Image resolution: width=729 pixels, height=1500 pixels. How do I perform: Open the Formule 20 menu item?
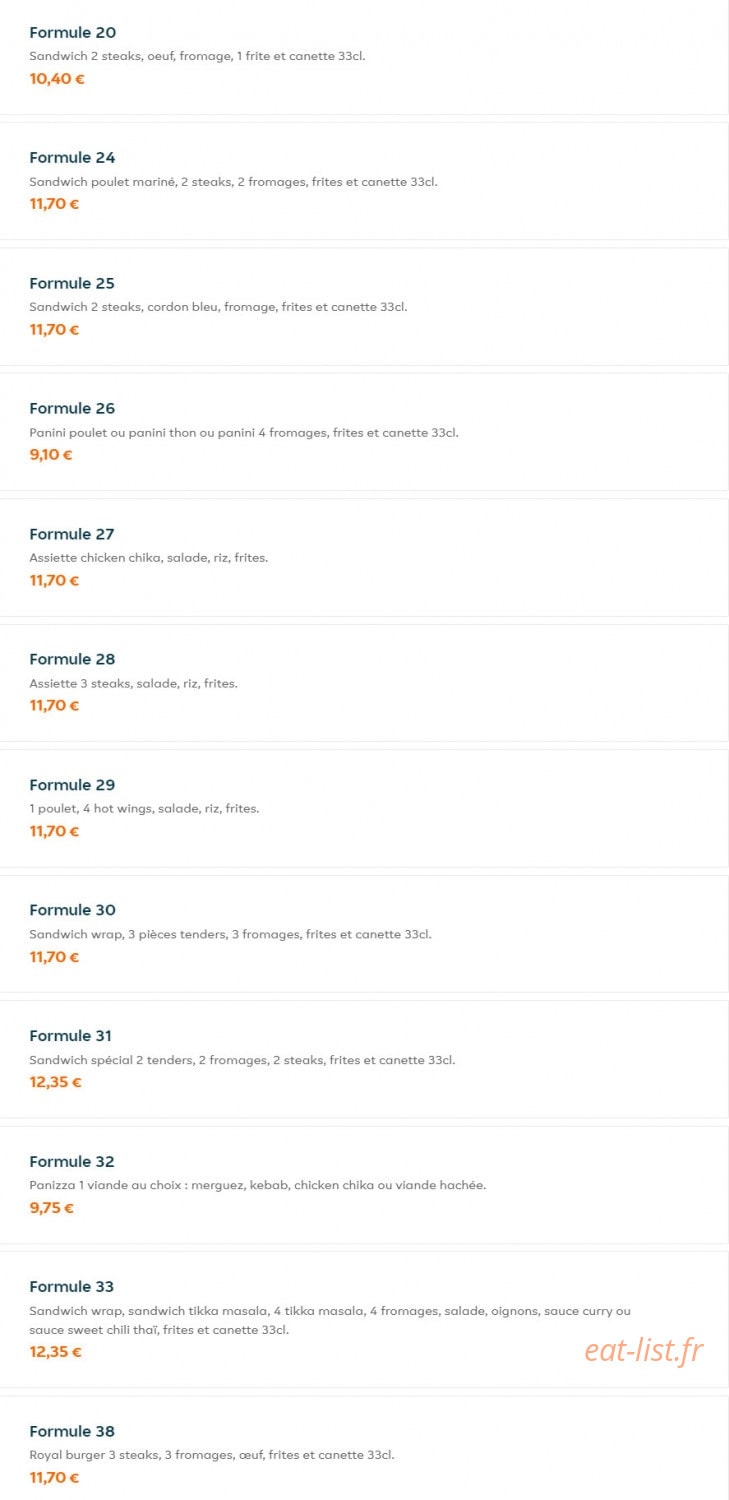point(364,56)
